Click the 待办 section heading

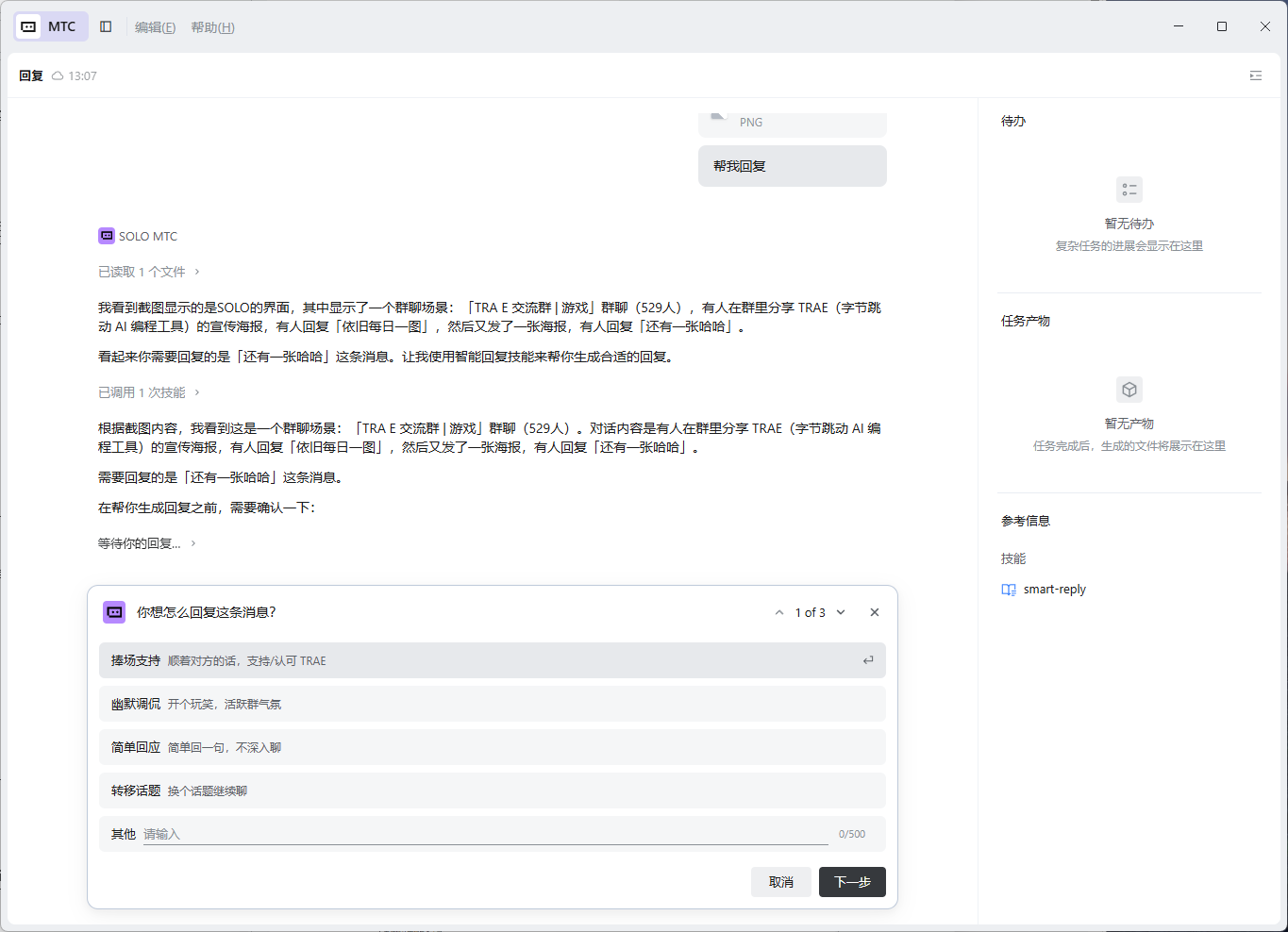1013,121
